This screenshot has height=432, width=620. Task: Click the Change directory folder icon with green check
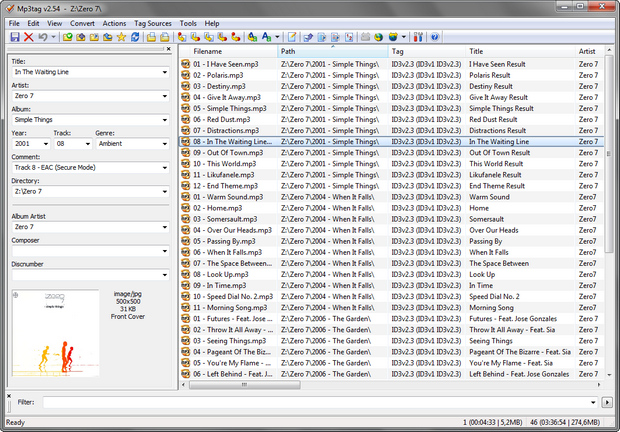(68, 37)
